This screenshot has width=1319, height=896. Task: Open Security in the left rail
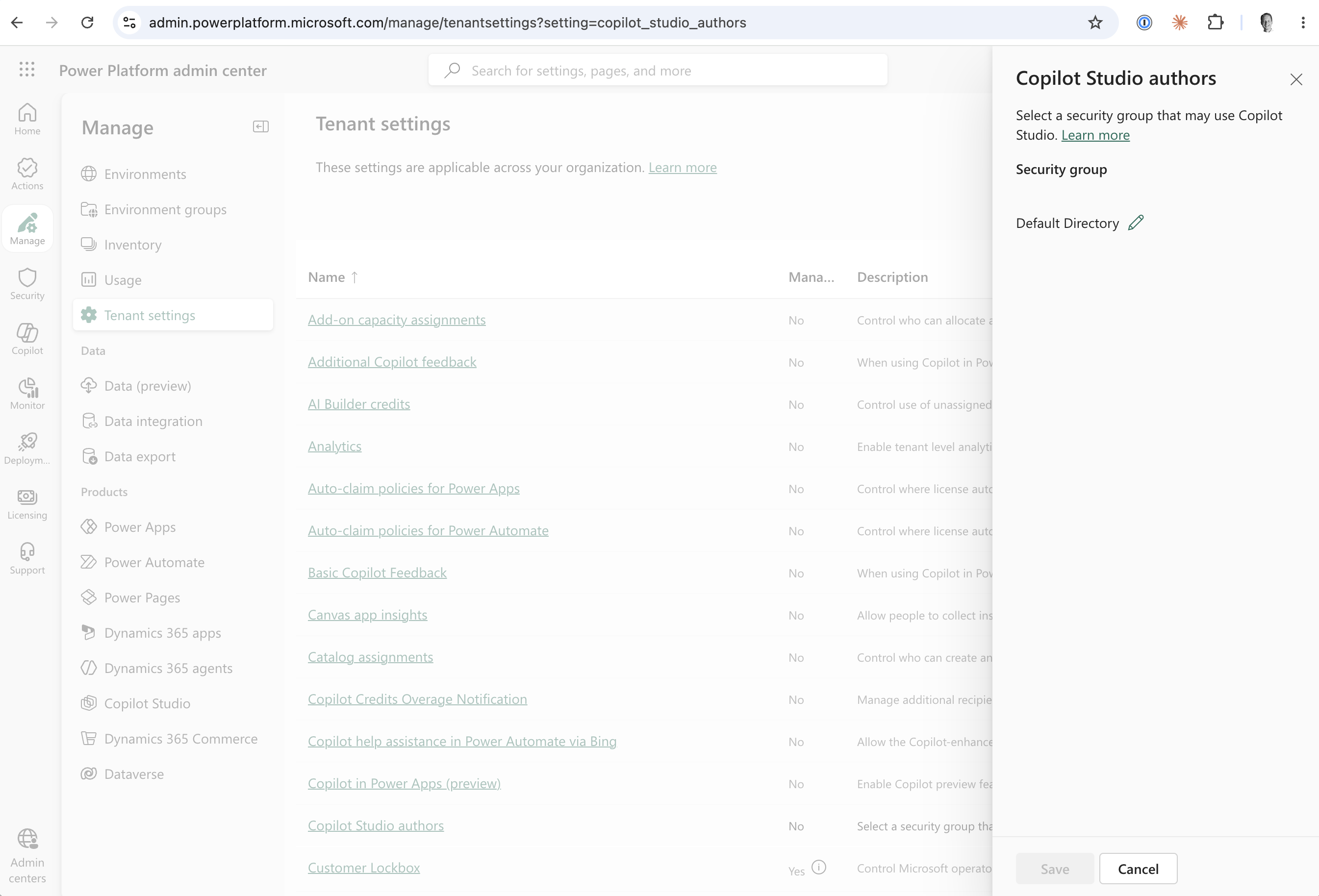tap(27, 284)
